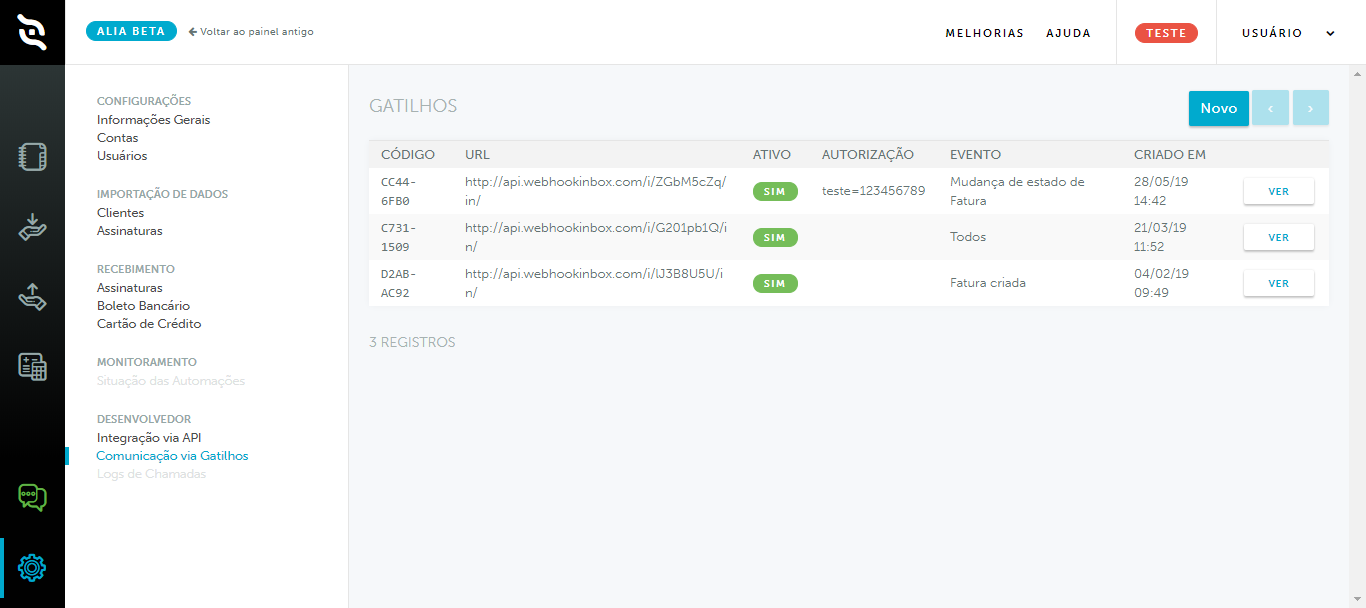Click SIM badge in D2AB-AC92 row
Screen dimensions: 1366x608
coord(775,283)
